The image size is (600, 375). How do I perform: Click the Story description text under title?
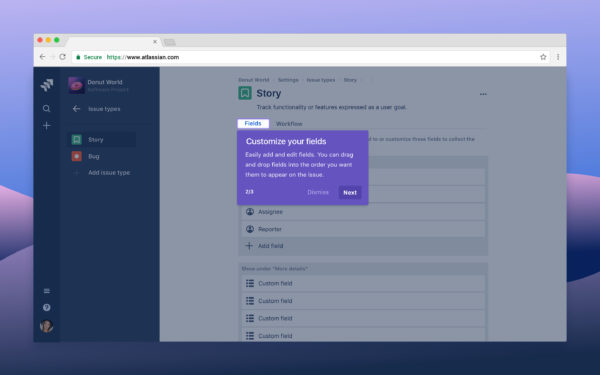pos(331,108)
